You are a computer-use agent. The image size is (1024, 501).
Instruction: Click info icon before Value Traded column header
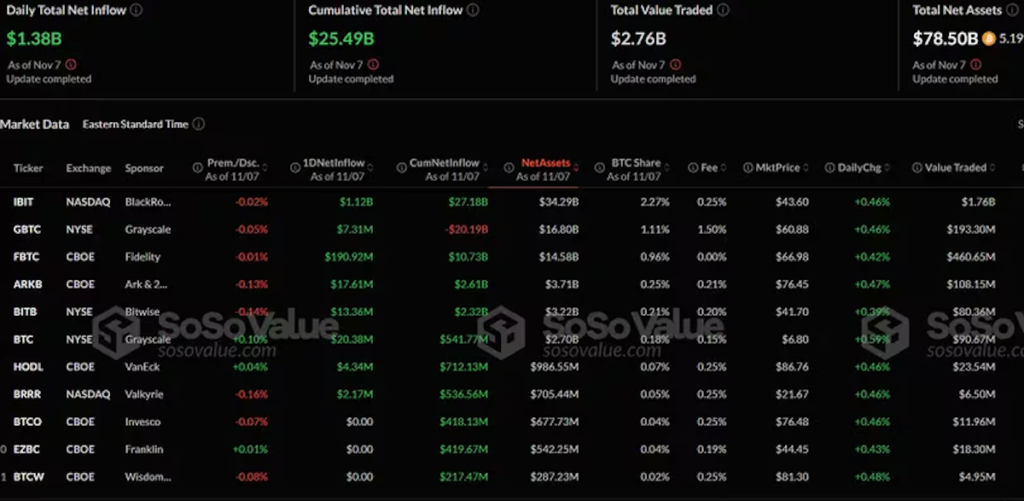(x=917, y=168)
